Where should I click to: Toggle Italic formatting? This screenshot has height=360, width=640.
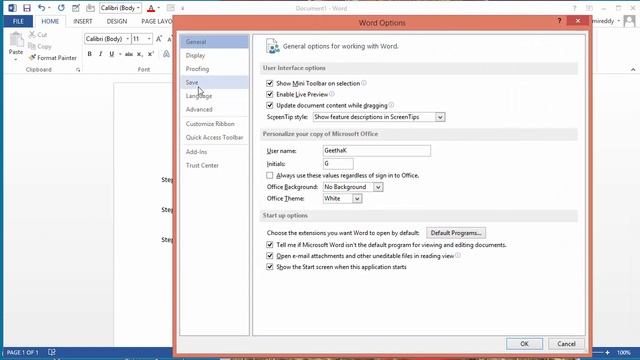100,54
